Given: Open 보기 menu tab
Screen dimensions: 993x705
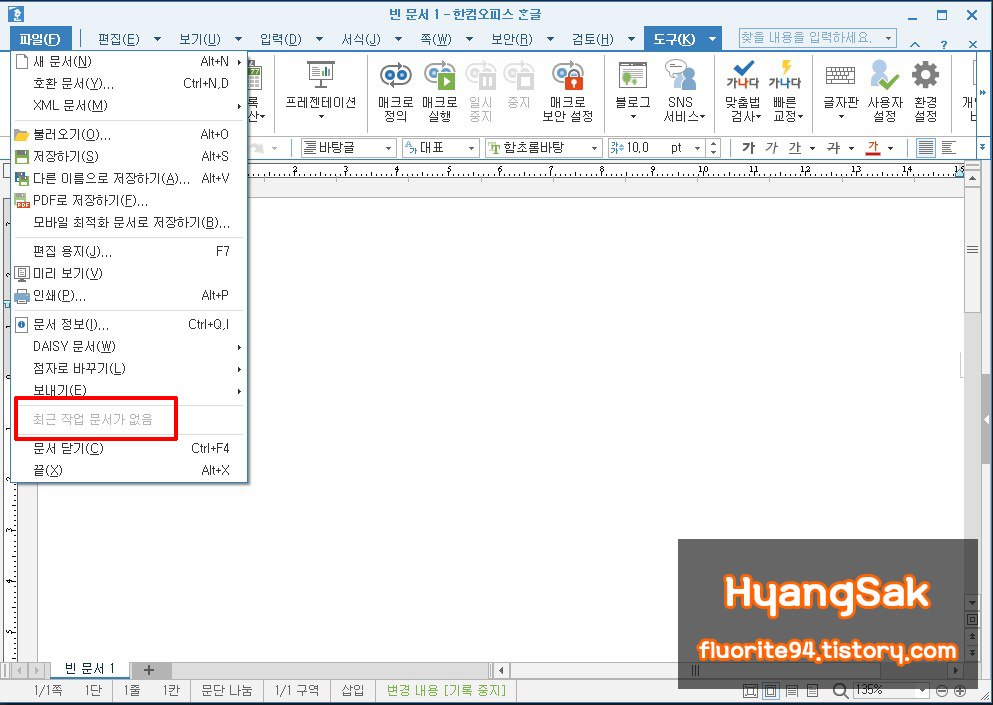Looking at the screenshot, I should 199,39.
